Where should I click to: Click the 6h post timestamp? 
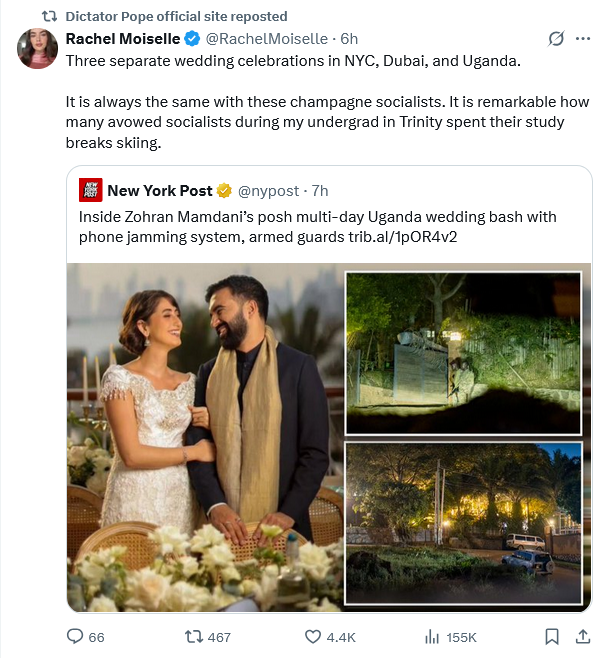point(349,39)
